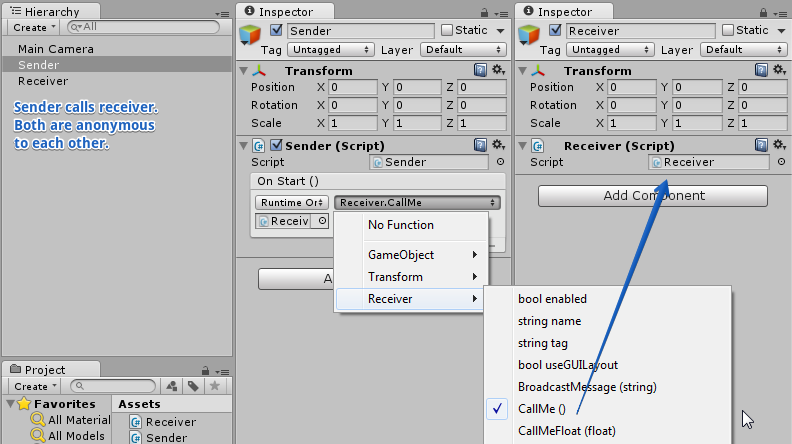
Task: Open Sender (Script) gear settings menu
Action: click(499, 145)
